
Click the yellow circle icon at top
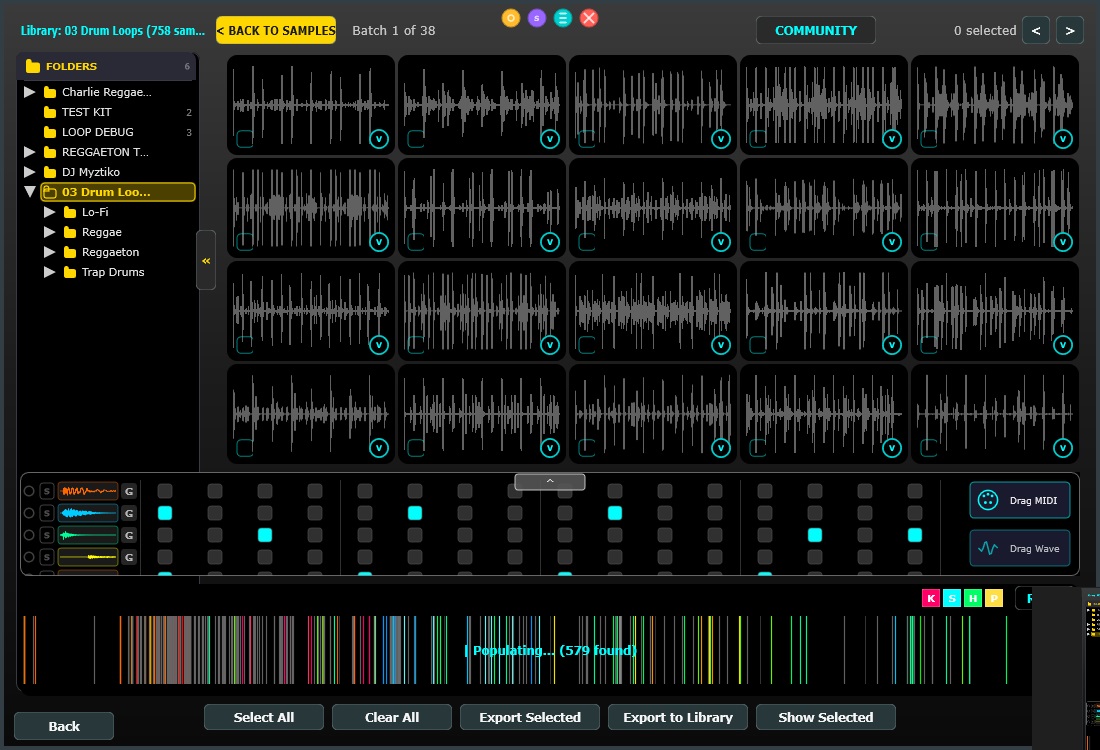(x=511, y=18)
